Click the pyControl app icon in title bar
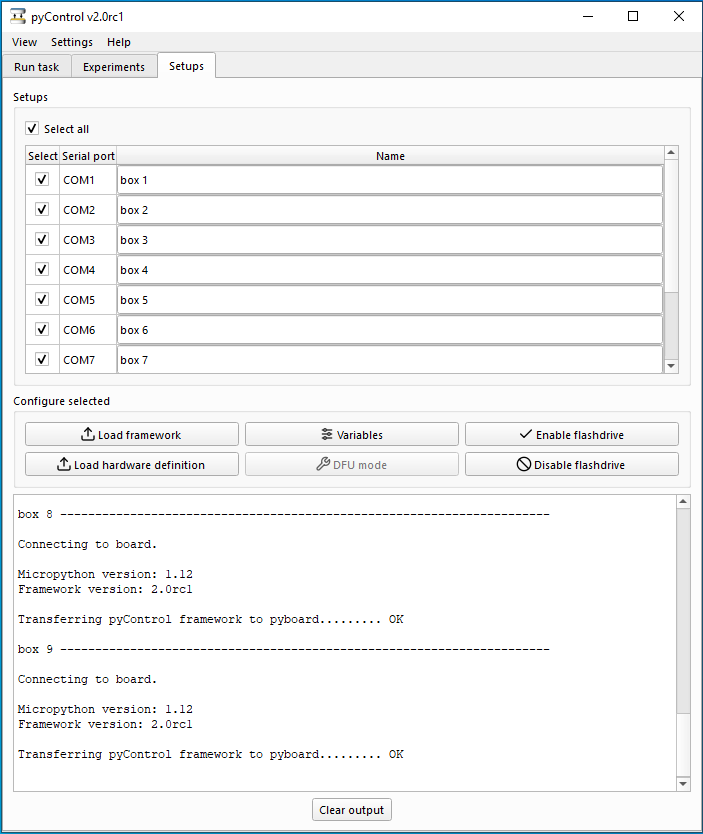 pos(18,16)
